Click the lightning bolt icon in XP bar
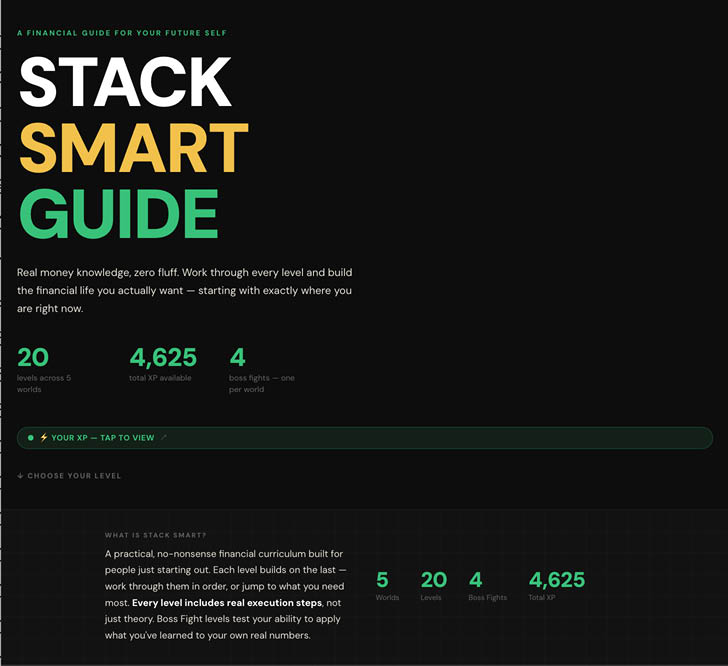The height and width of the screenshot is (666, 728). (44, 437)
